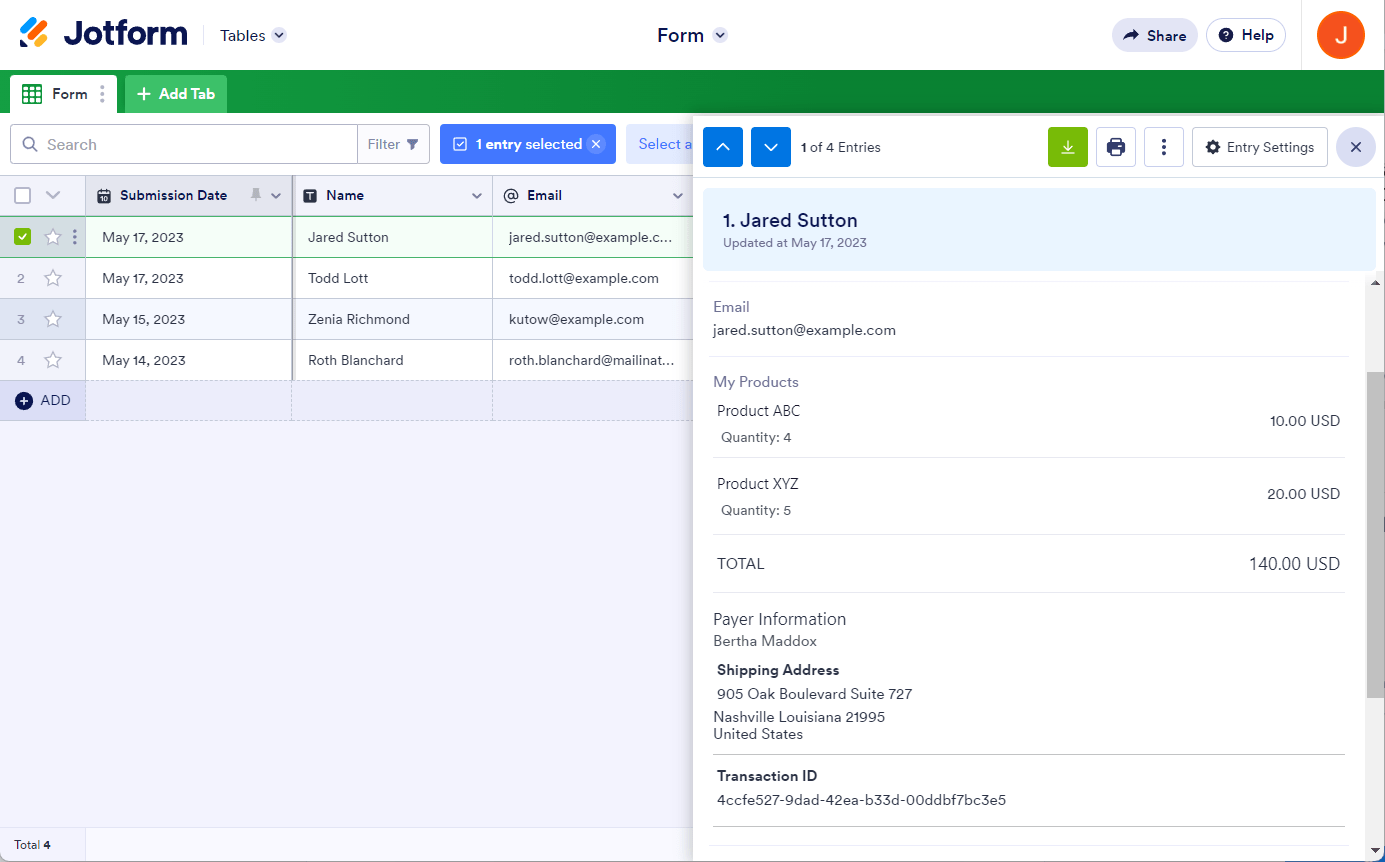Clear the 1 entry selected badge
The height and width of the screenshot is (862, 1385).
(x=596, y=144)
